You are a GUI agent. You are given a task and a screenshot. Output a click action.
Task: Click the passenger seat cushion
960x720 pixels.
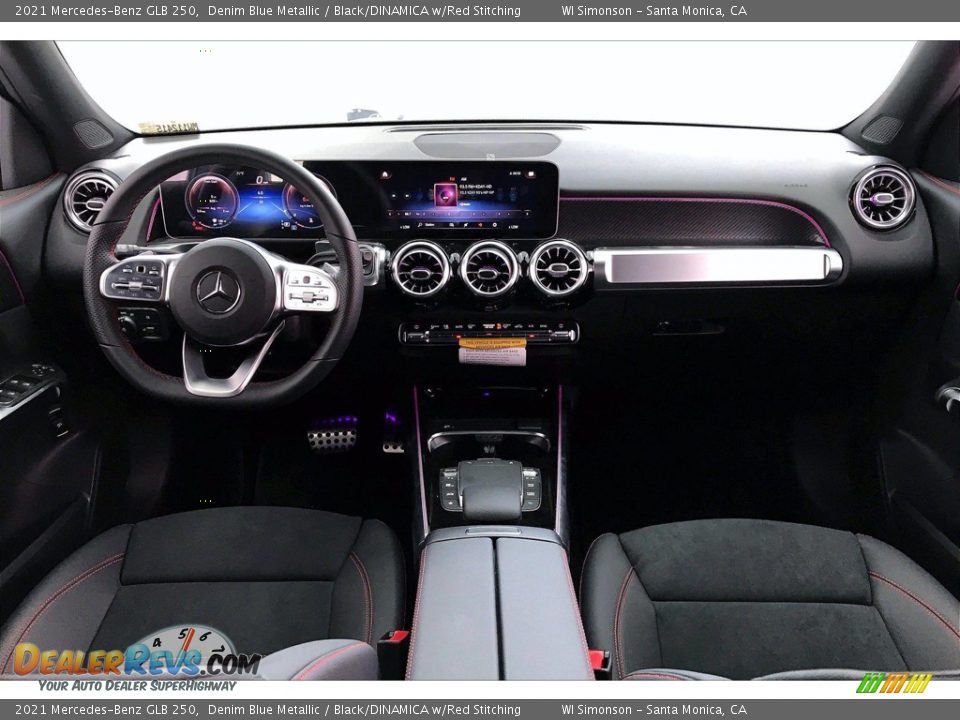coord(765,597)
